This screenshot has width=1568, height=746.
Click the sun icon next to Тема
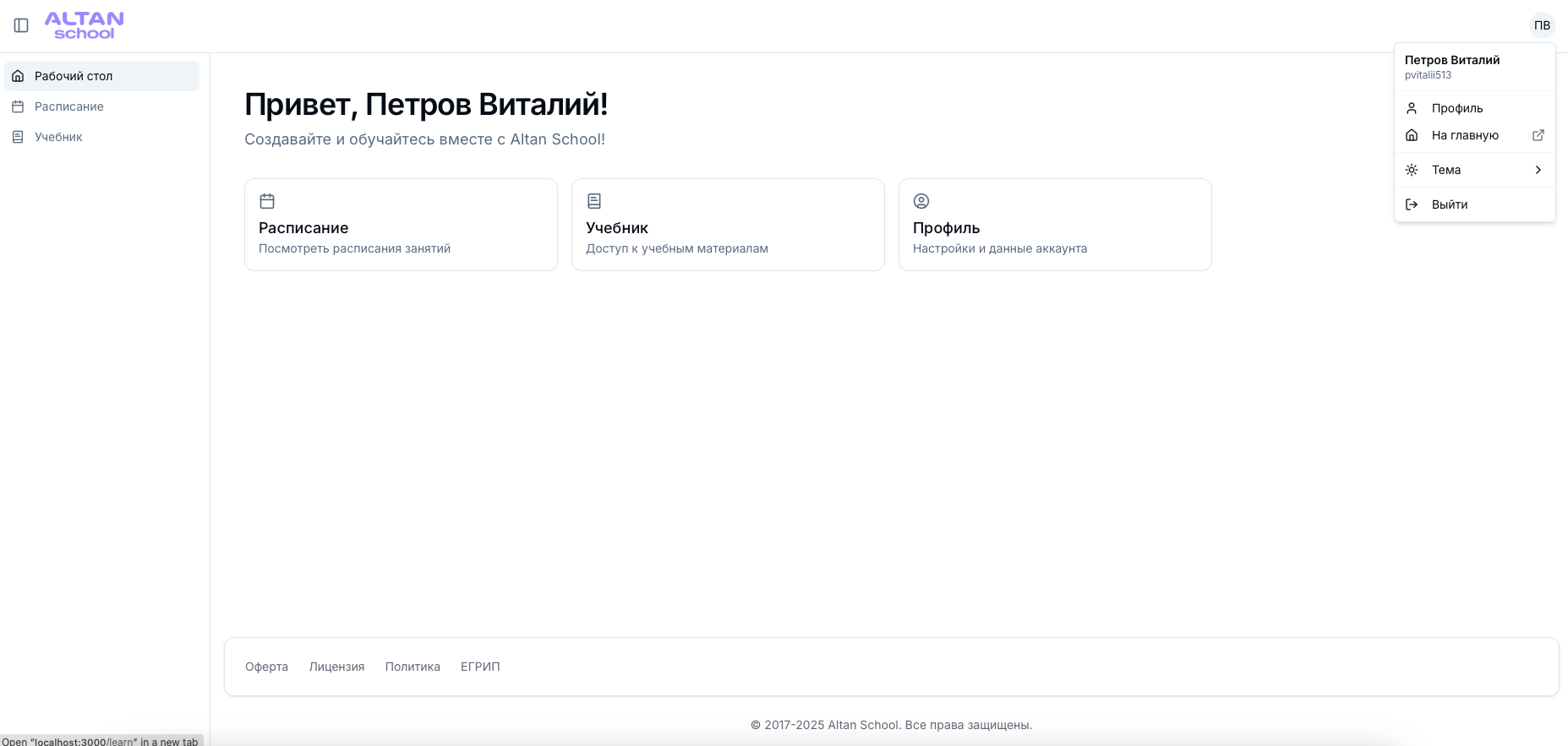1412,170
